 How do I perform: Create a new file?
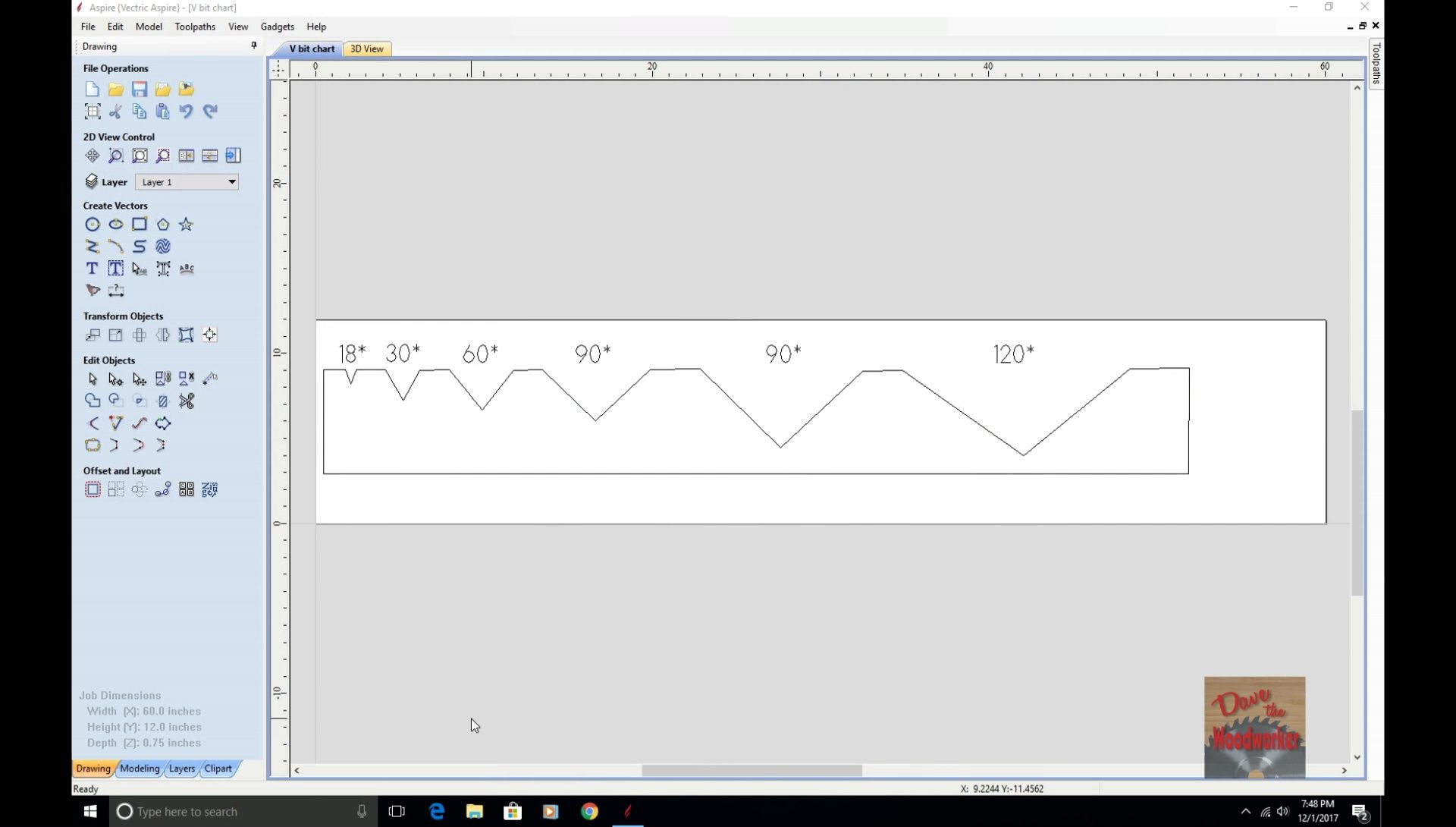[92, 89]
